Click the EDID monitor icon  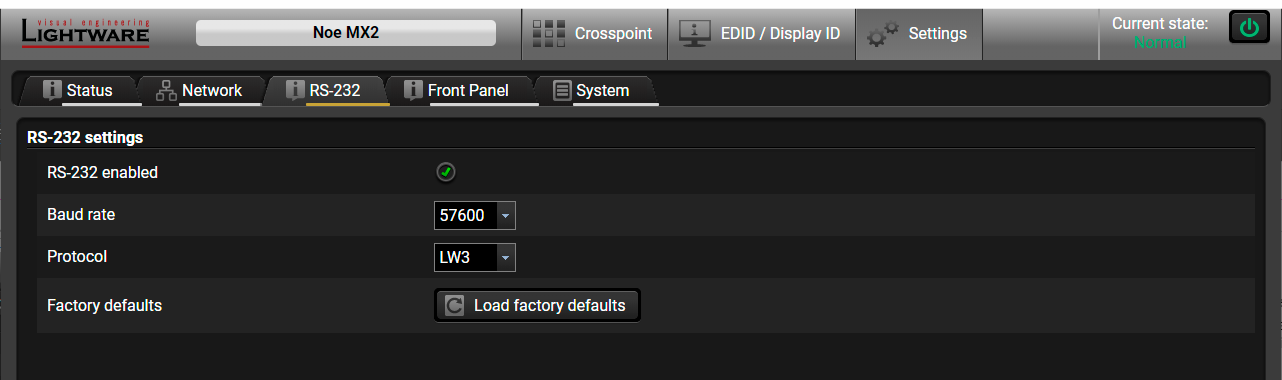coord(695,33)
